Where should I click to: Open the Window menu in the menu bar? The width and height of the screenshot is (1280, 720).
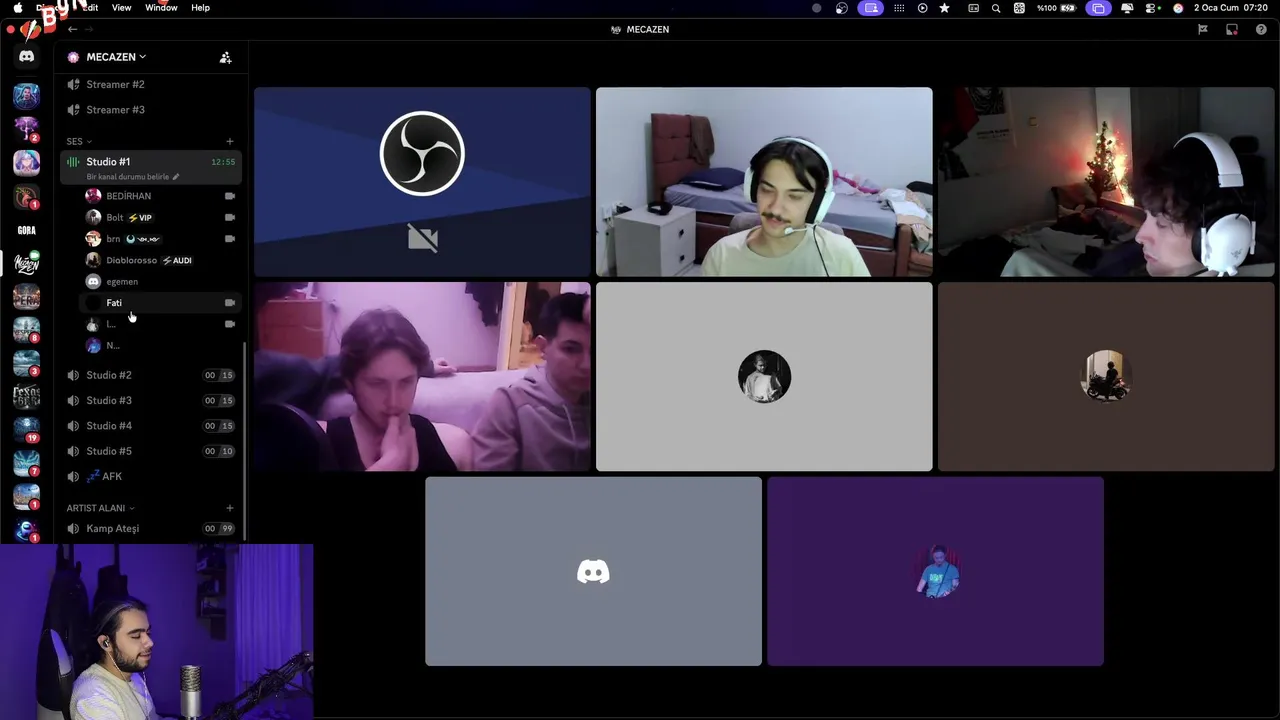(x=161, y=8)
